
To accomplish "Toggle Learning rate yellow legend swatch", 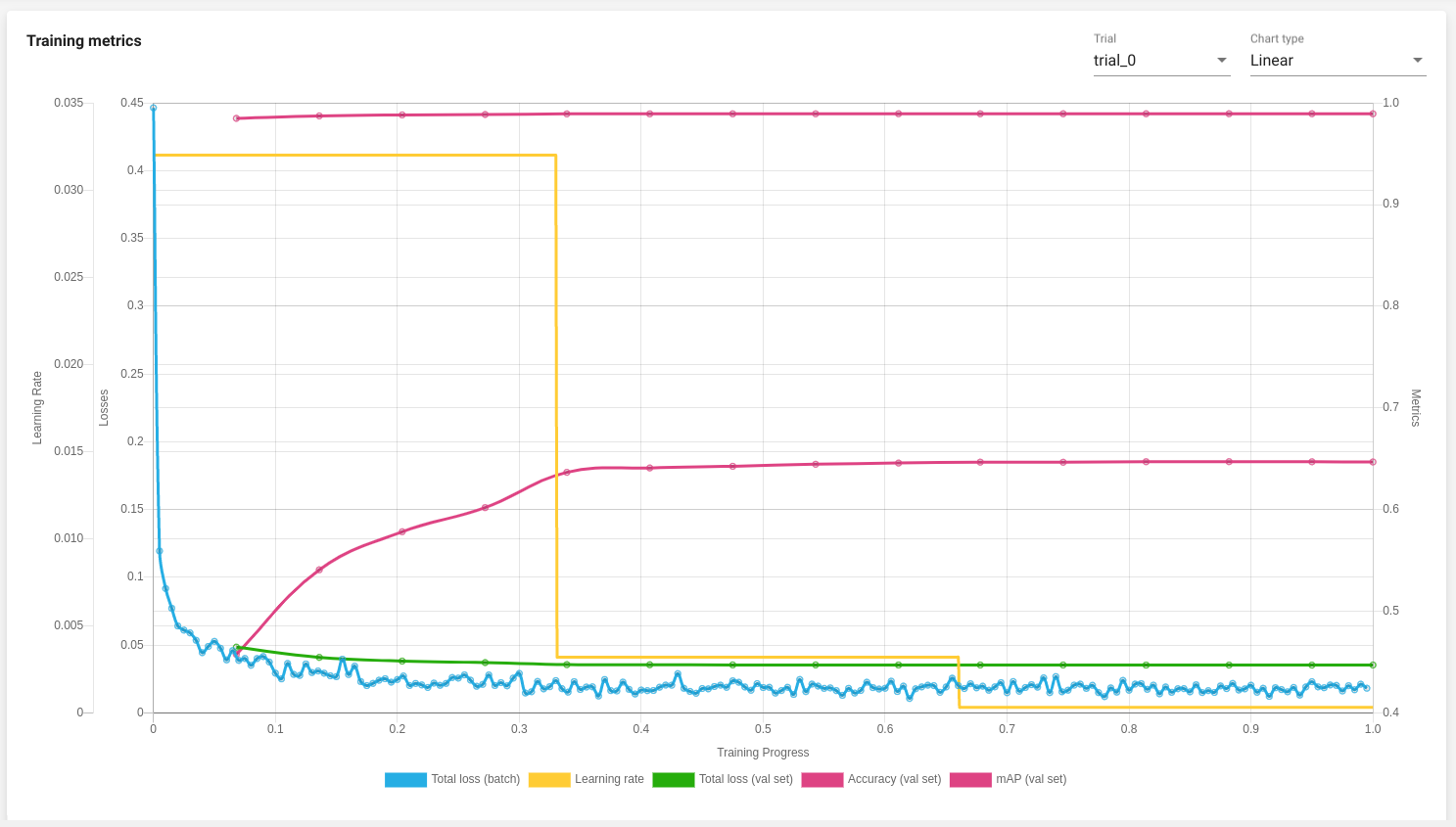I will click(x=549, y=780).
